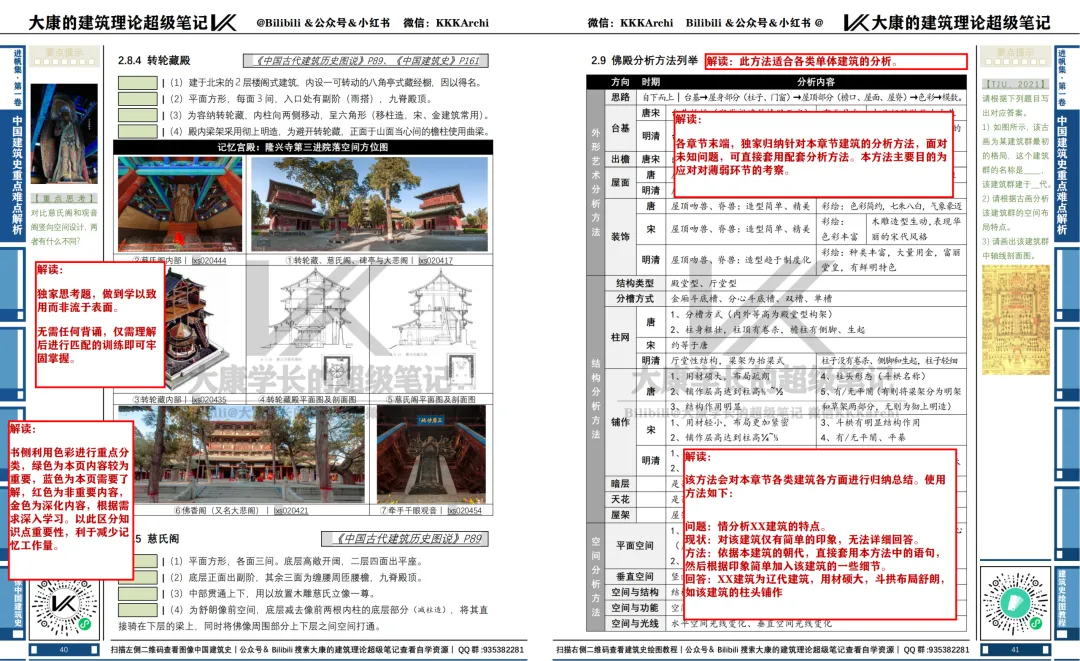Select the heading "2.8.4 转轮藏殿"
The width and height of the screenshot is (1080, 661).
click(154, 61)
